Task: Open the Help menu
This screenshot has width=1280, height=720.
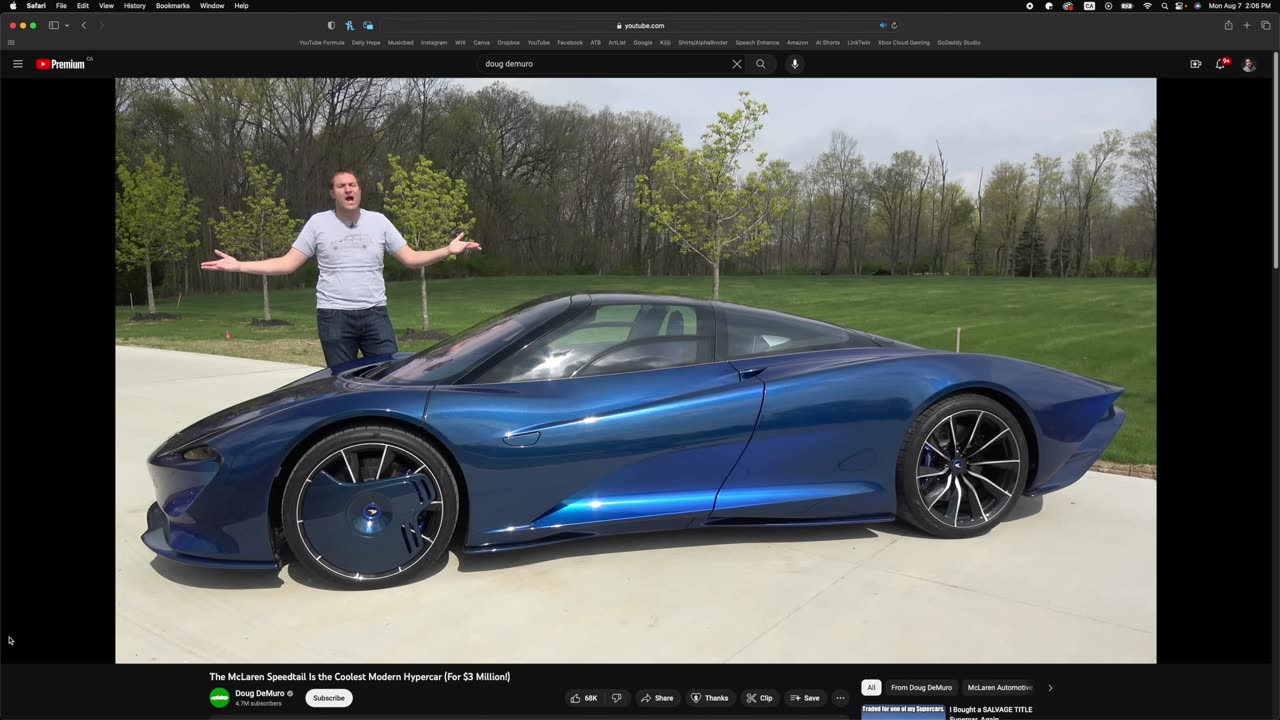Action: click(241, 6)
